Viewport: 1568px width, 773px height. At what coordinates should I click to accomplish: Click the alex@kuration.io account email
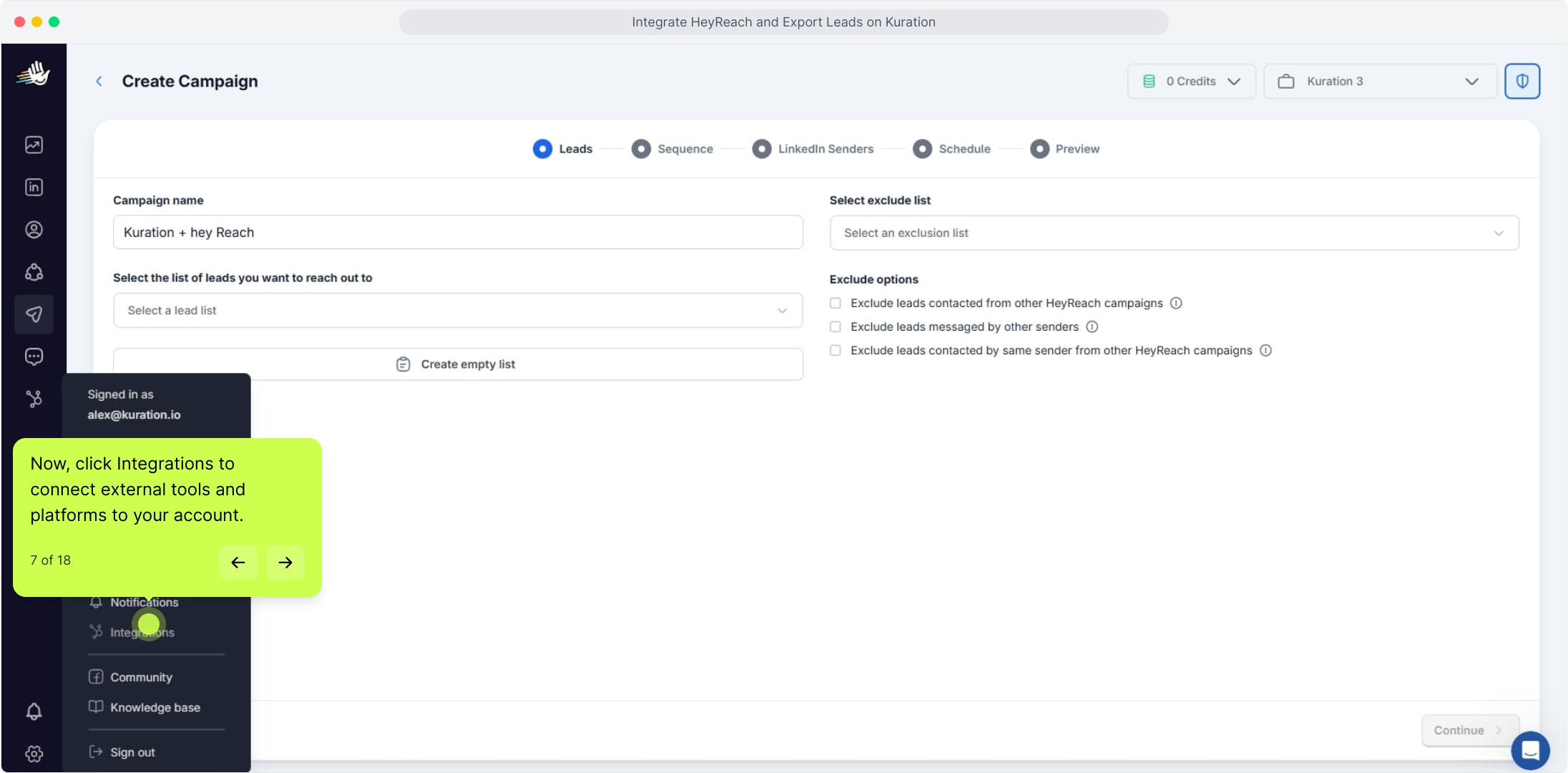[134, 415]
